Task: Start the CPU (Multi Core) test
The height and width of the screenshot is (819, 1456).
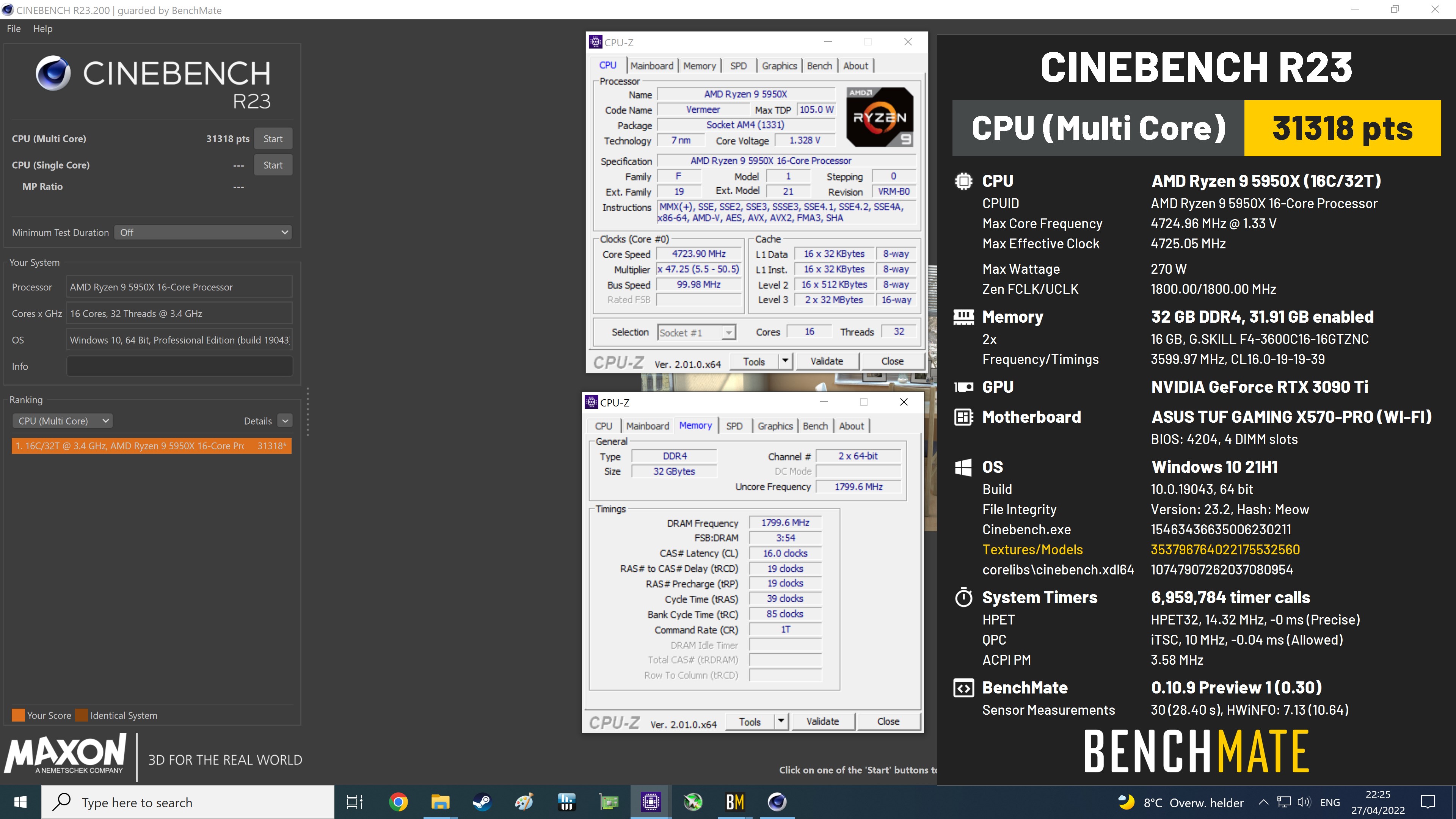Action: tap(273, 139)
